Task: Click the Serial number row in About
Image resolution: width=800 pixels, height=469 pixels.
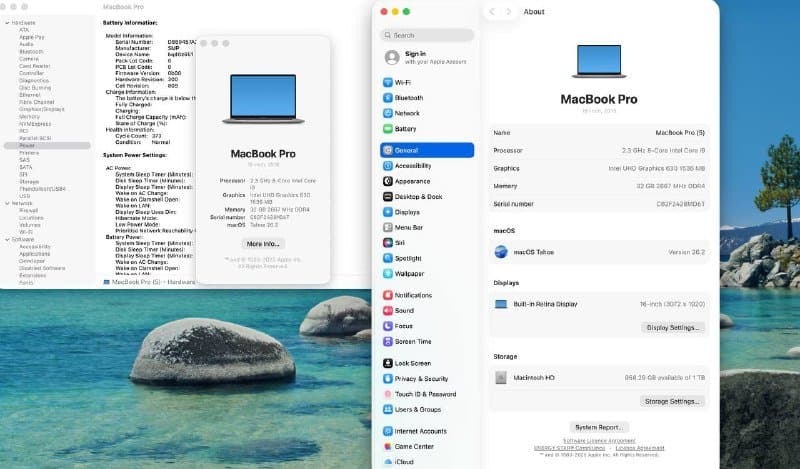Action: pos(599,204)
